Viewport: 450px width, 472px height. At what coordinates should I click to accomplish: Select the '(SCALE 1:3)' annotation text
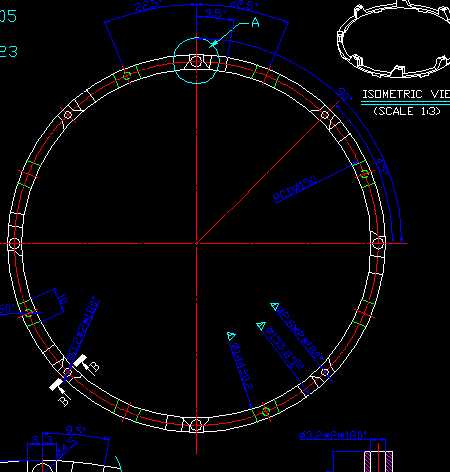[407, 111]
